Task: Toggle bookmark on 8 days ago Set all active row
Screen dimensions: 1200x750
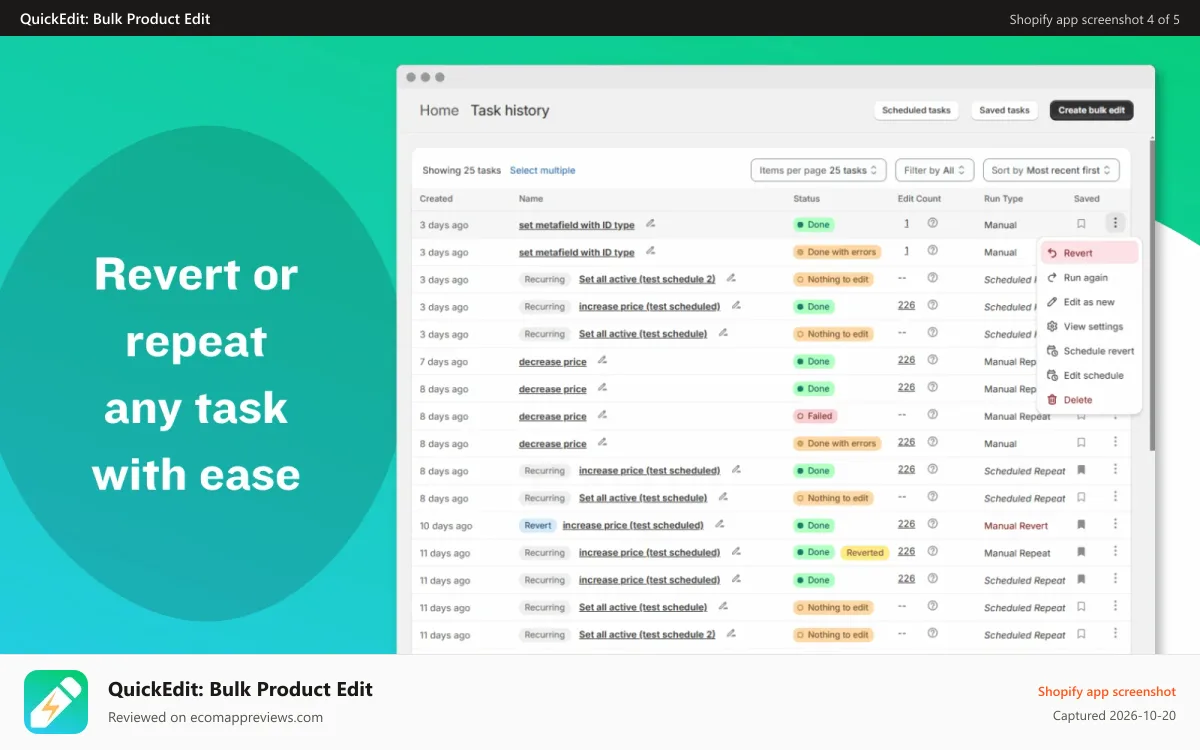Action: [x=1081, y=497]
